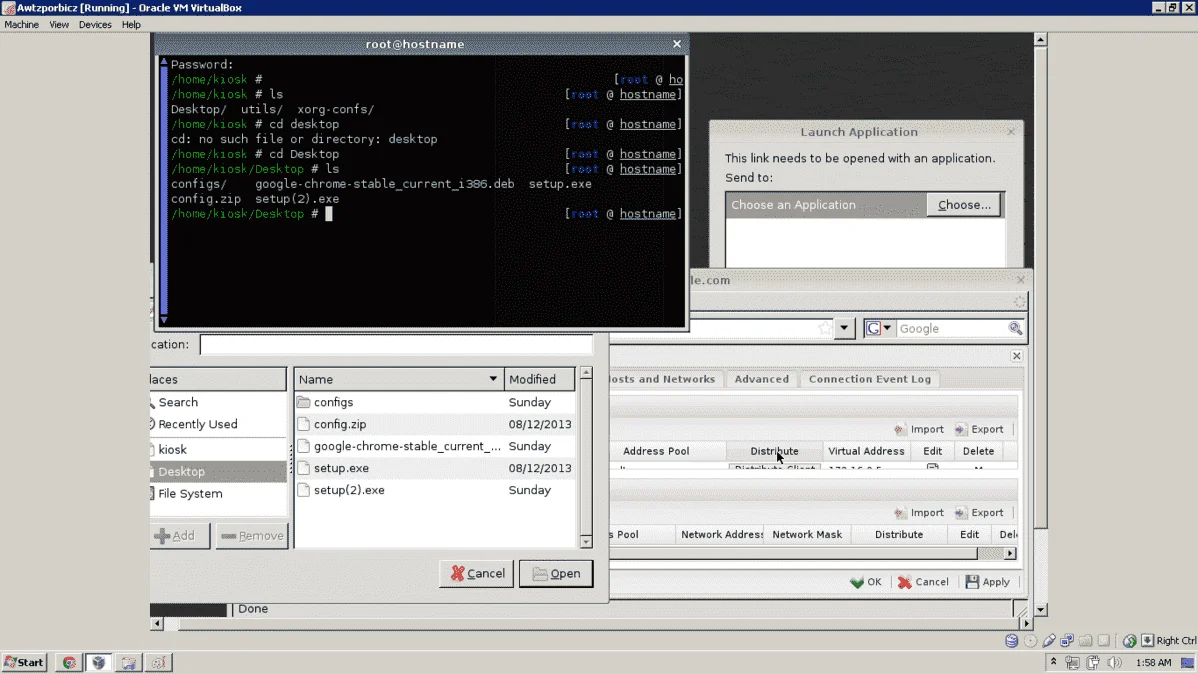
Task: Open the Paint taskbar button
Action: pos(158,663)
